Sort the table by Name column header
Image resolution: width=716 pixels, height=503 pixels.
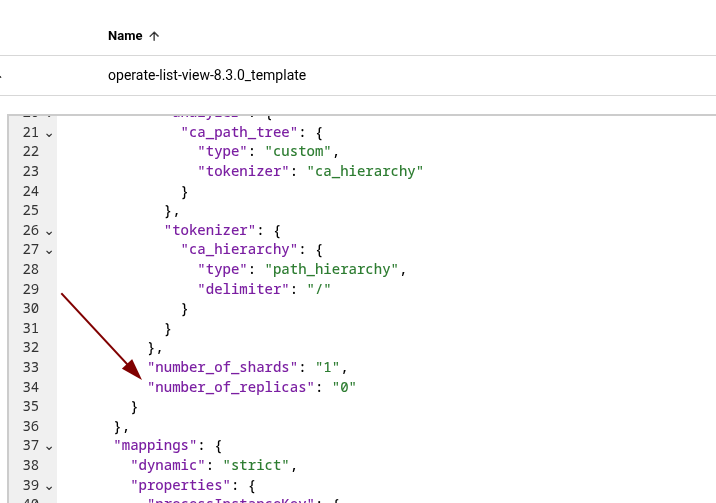125,36
